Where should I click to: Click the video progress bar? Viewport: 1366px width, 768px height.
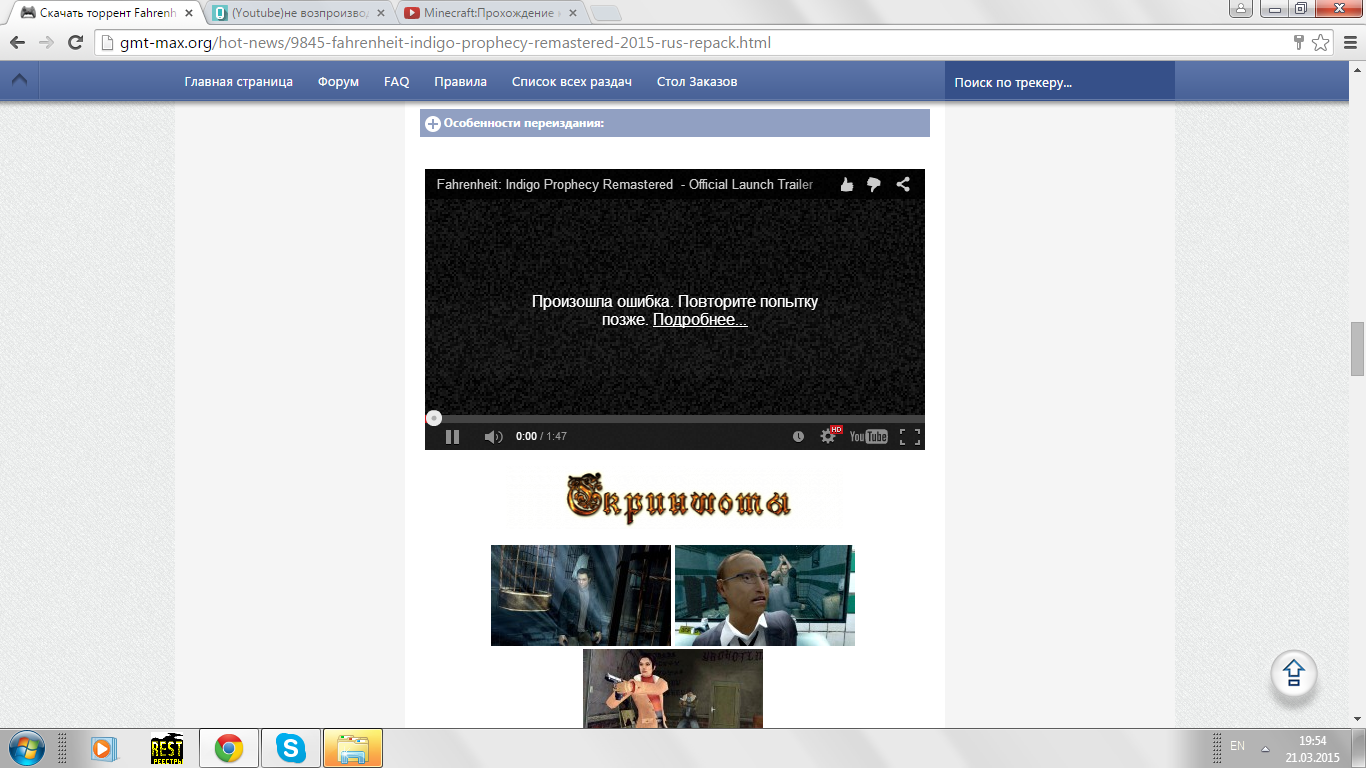(x=675, y=418)
